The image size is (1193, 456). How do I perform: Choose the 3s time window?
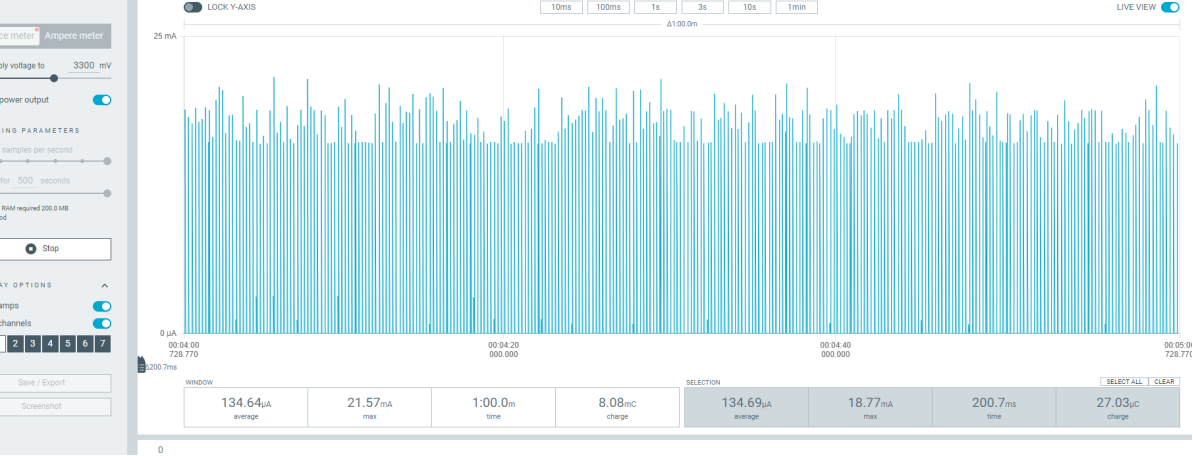(702, 8)
